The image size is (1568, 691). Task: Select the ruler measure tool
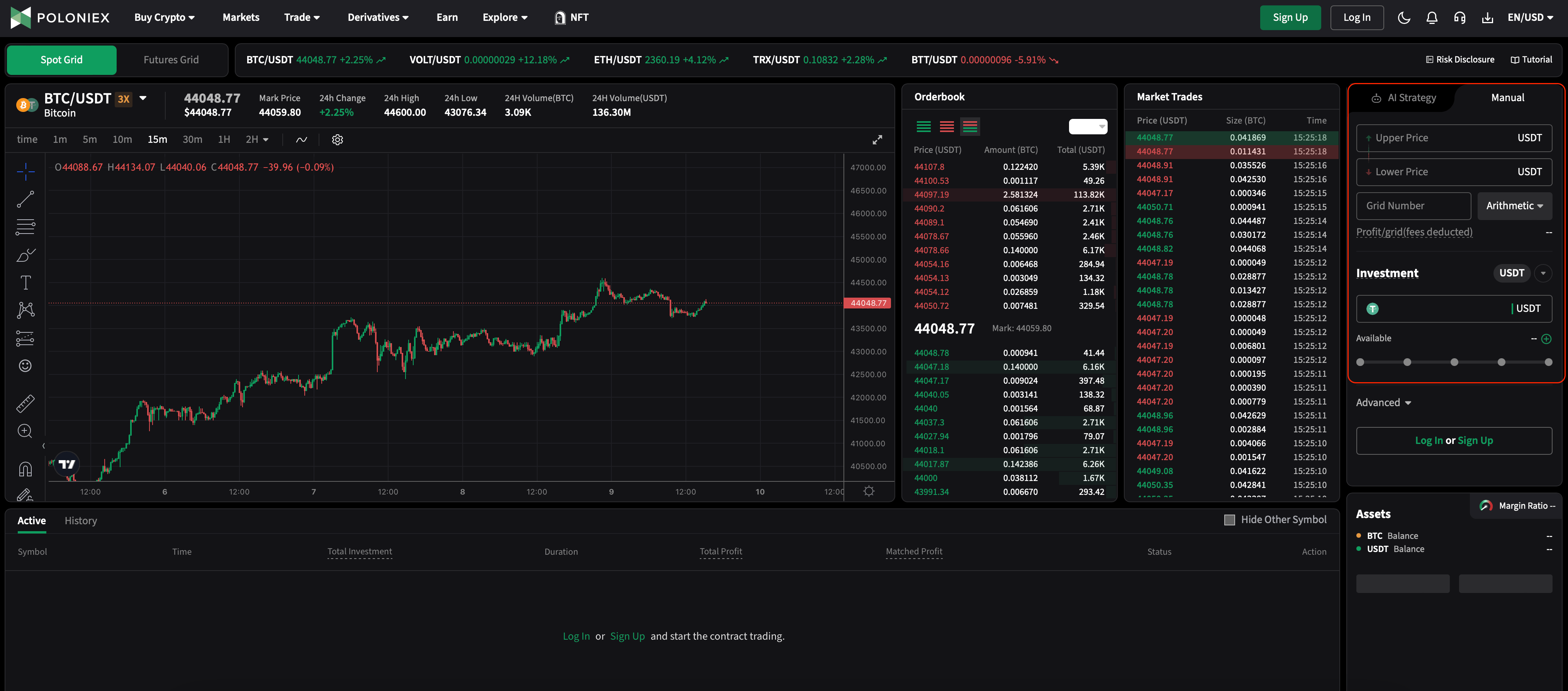pos(25,403)
